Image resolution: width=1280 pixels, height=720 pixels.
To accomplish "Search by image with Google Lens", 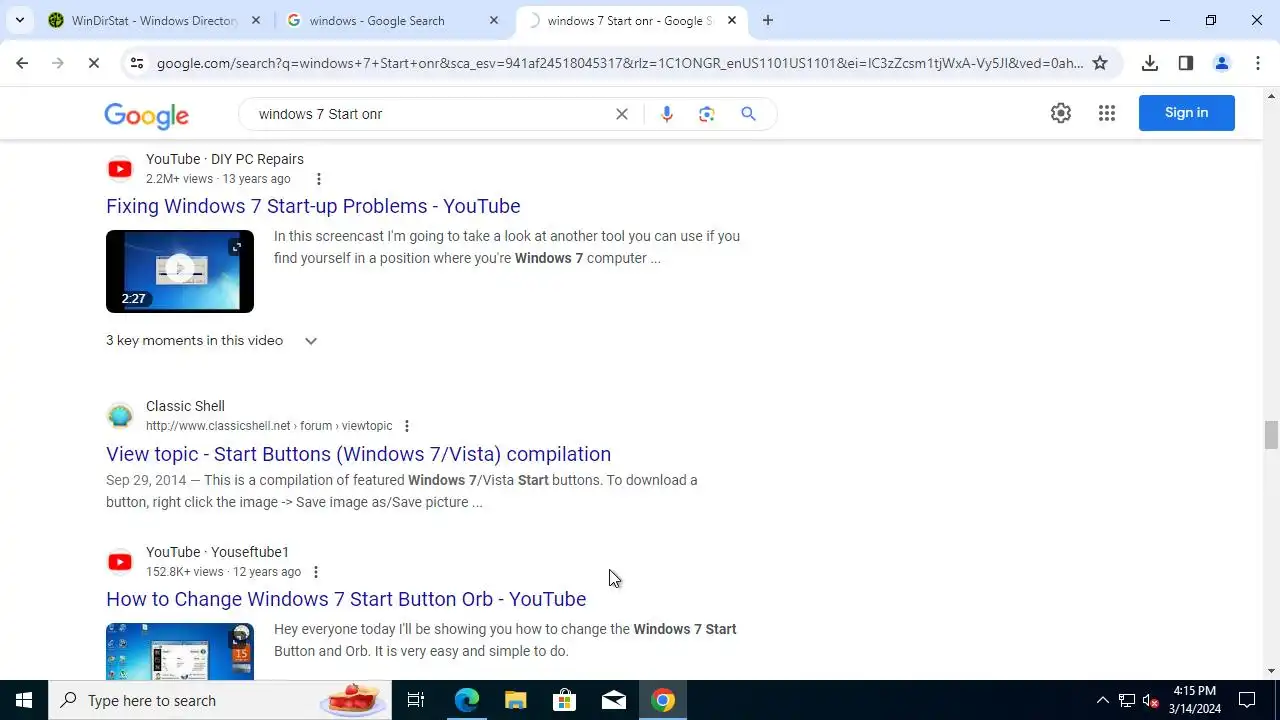I will (707, 114).
